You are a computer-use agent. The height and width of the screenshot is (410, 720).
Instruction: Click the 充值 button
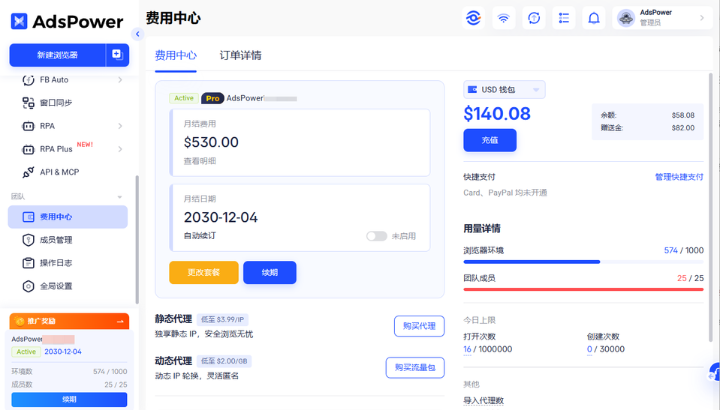click(490, 140)
